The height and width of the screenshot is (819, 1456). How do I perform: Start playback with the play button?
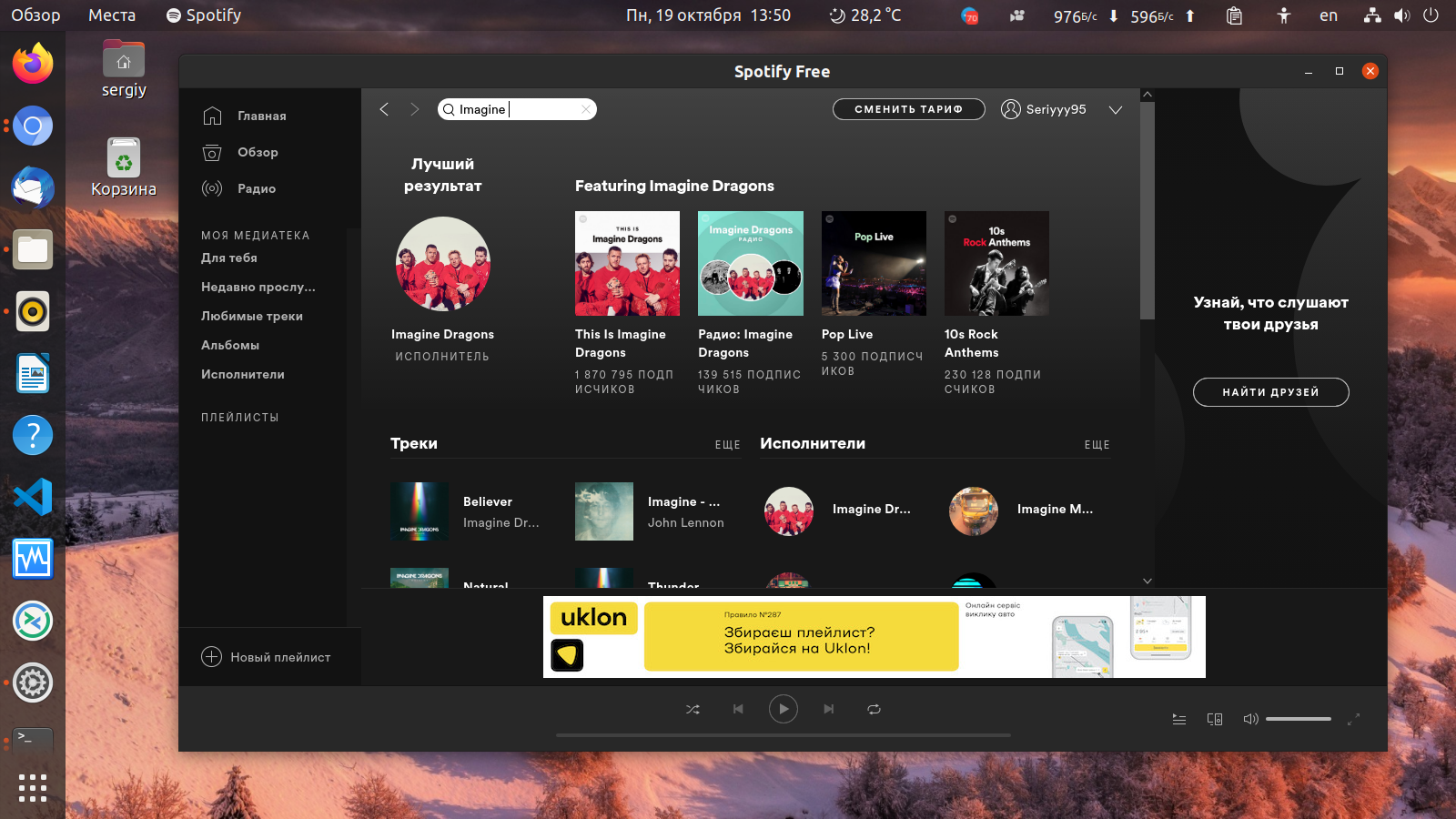pos(784,709)
